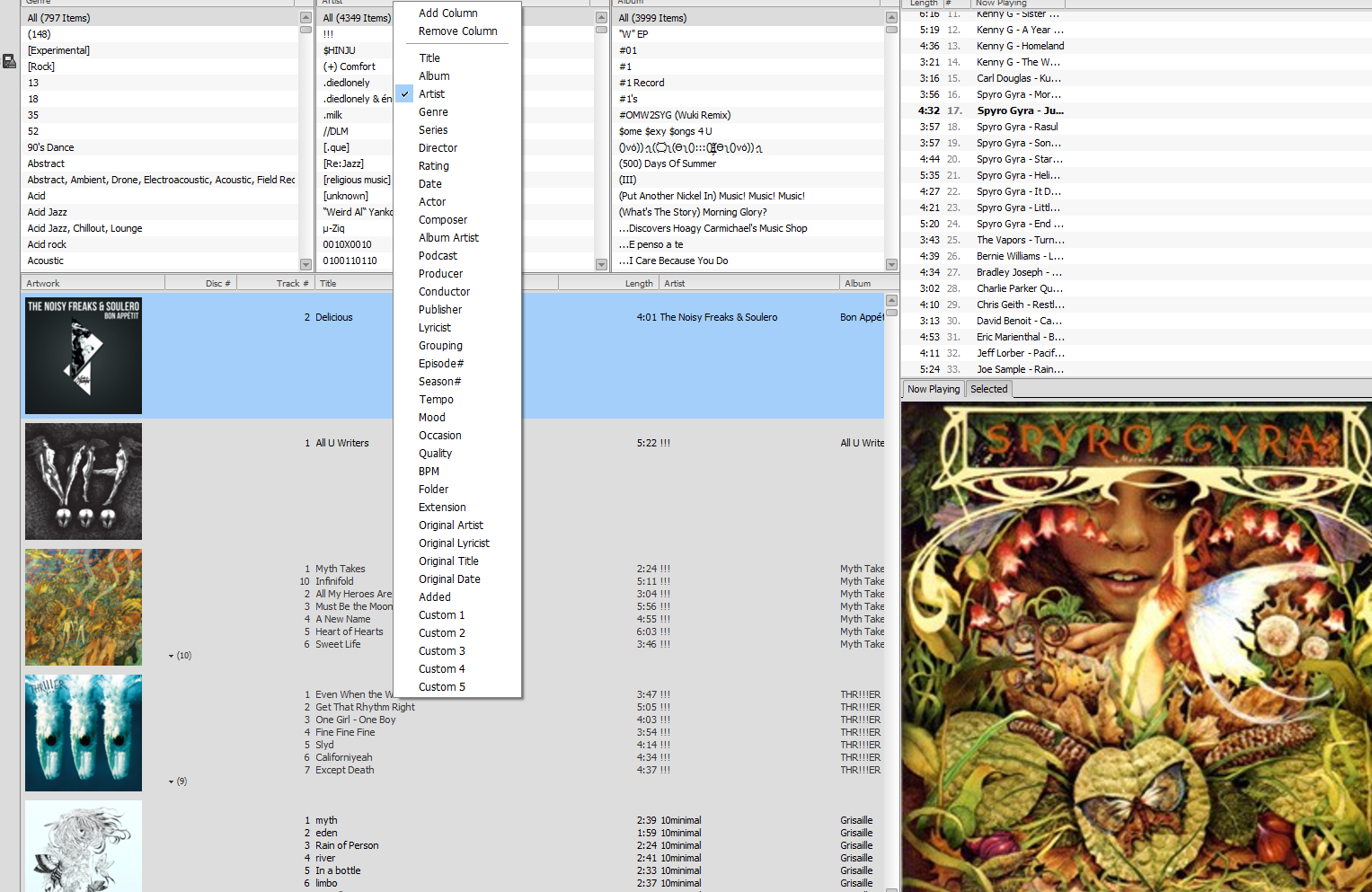Viewport: 1372px width, 892px height.
Task: Sort tracklist by the Length column header
Action: coord(609,283)
